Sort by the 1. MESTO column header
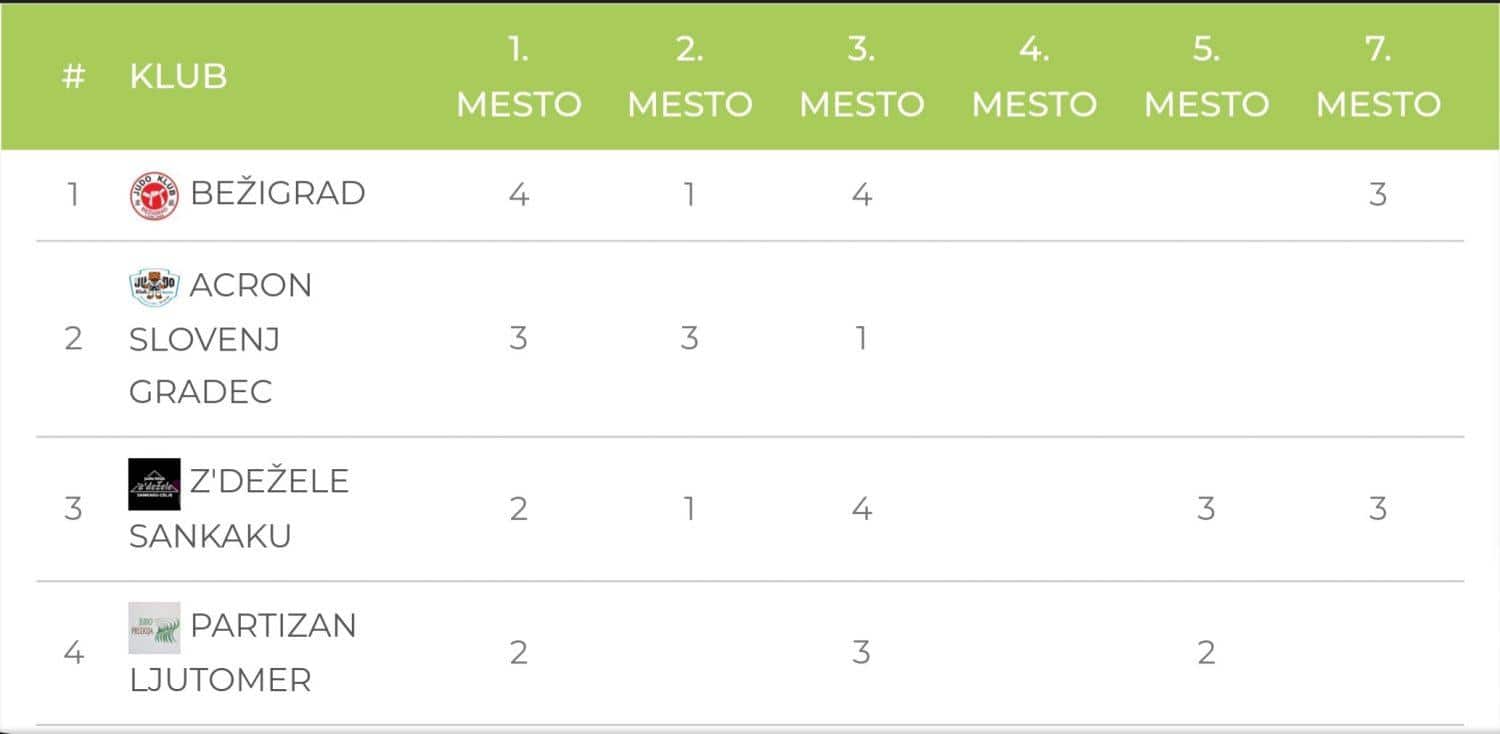Viewport: 1500px width, 734px height. point(518,77)
